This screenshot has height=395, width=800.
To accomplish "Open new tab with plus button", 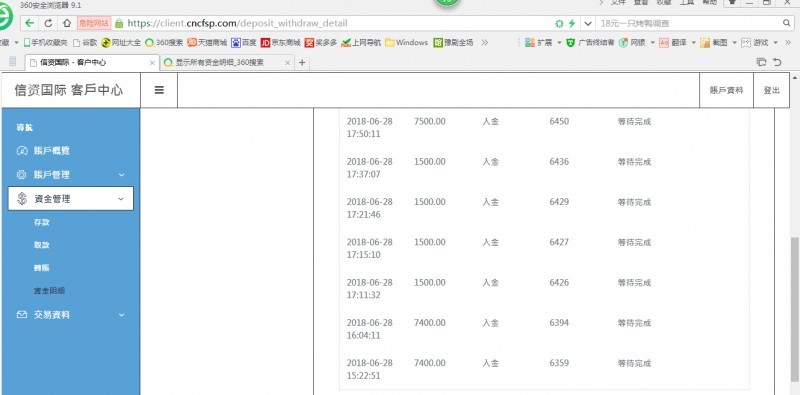I will point(302,62).
